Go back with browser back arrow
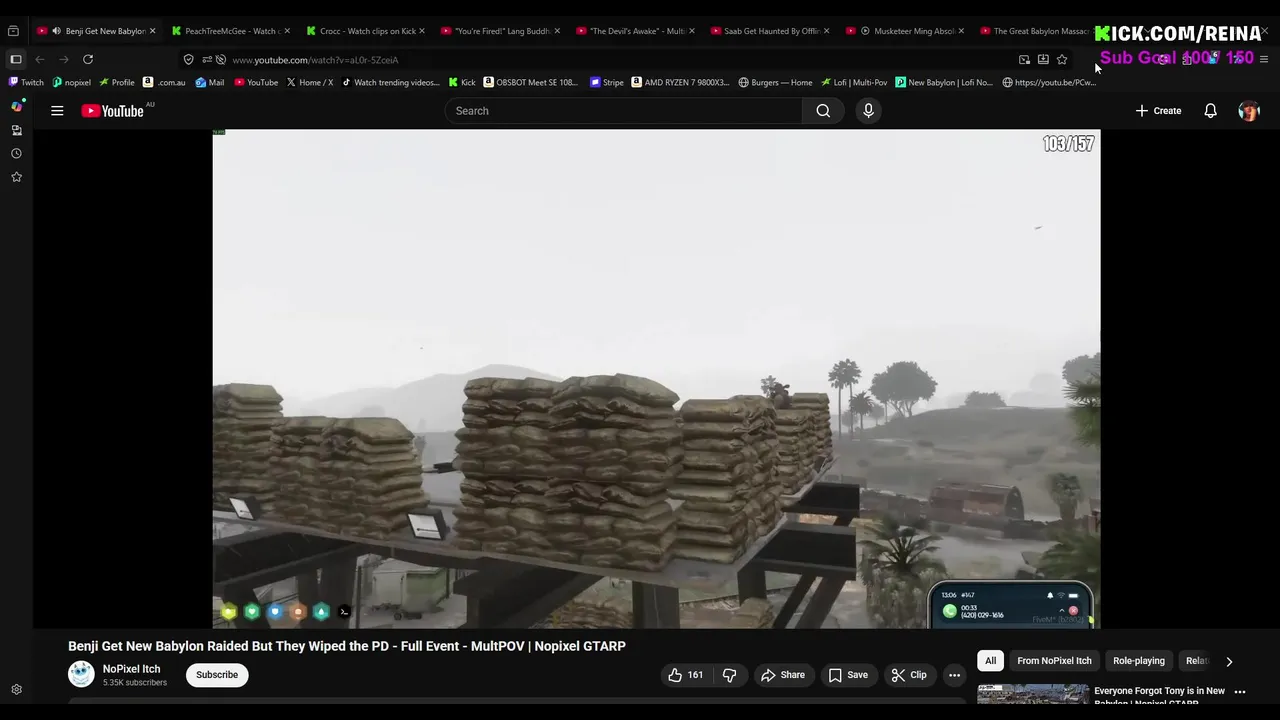The image size is (1280, 720). pyautogui.click(x=40, y=60)
